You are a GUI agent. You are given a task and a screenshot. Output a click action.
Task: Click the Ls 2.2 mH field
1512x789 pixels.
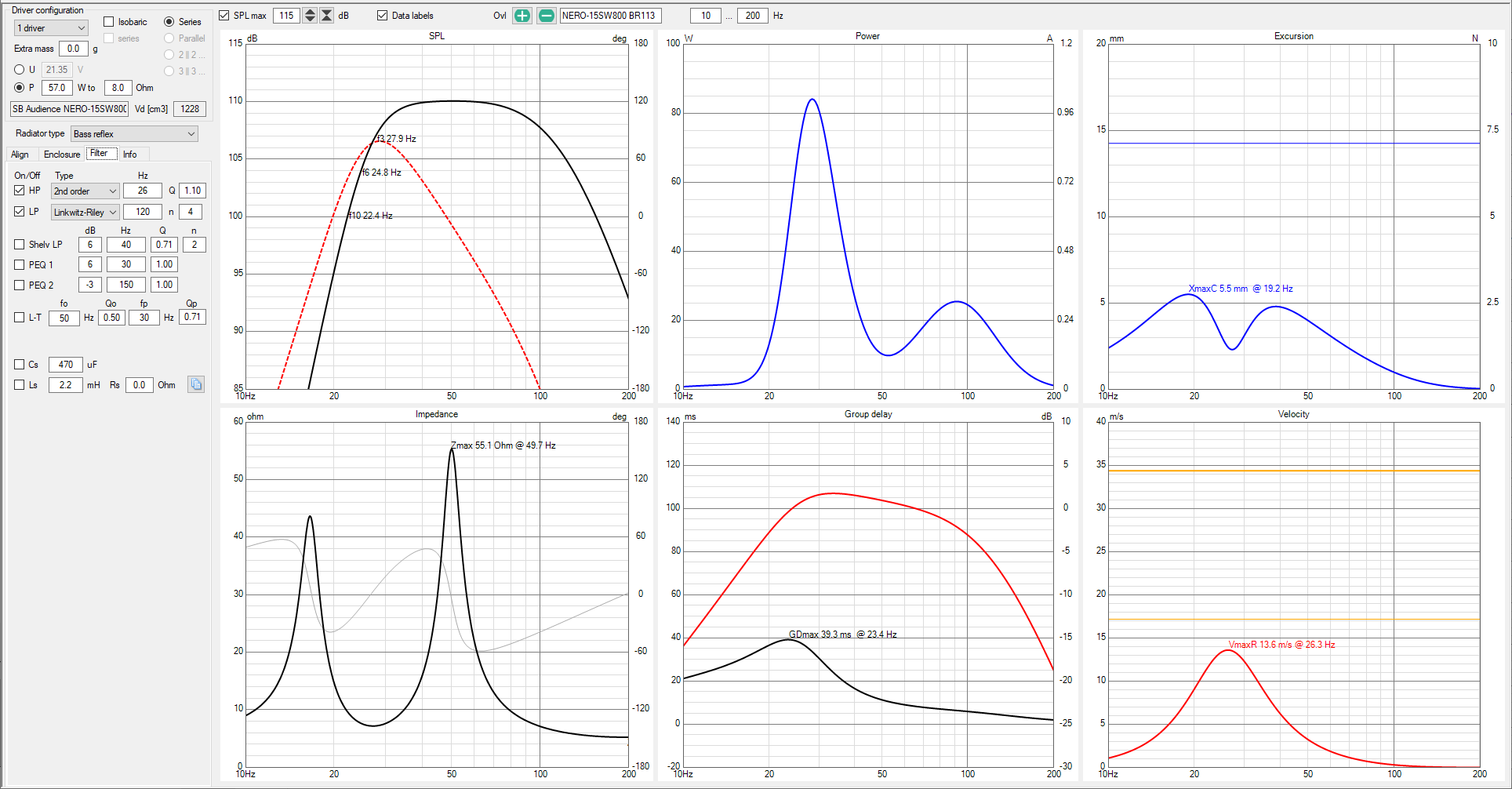(66, 385)
